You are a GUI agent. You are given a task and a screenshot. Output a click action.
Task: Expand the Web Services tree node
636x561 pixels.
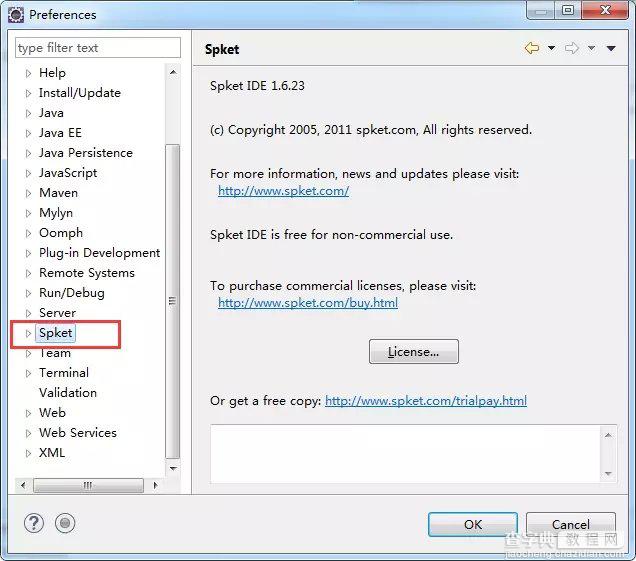point(28,433)
